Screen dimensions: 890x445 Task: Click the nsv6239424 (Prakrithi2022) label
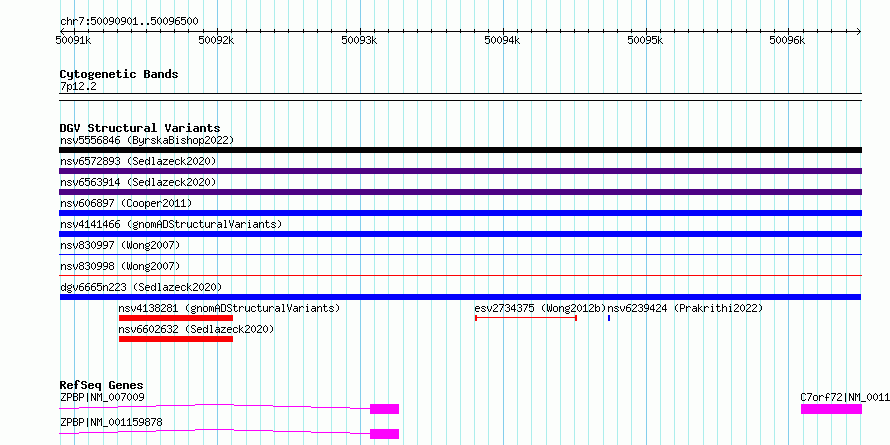click(685, 308)
